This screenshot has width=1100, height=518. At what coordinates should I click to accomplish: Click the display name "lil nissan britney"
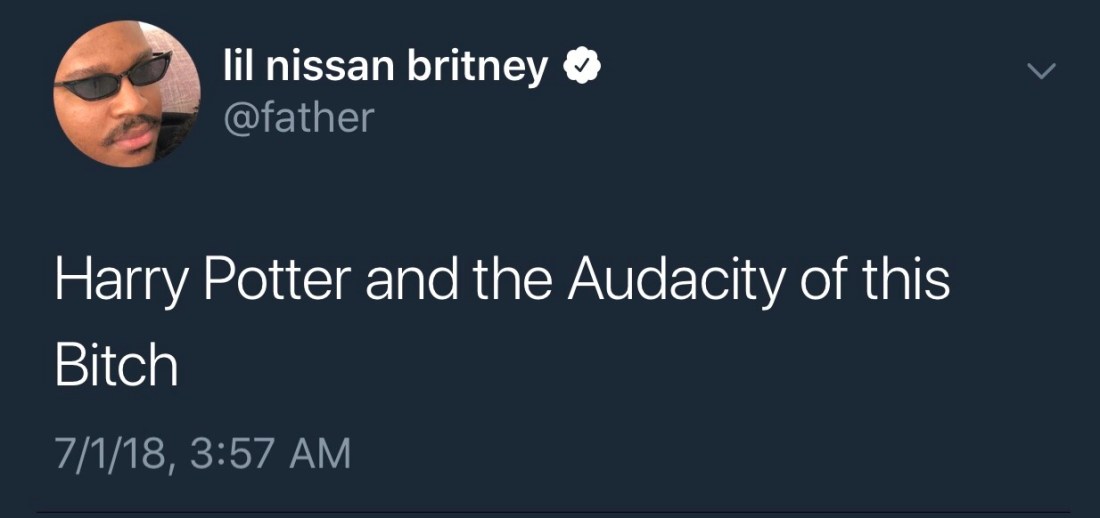(383, 67)
